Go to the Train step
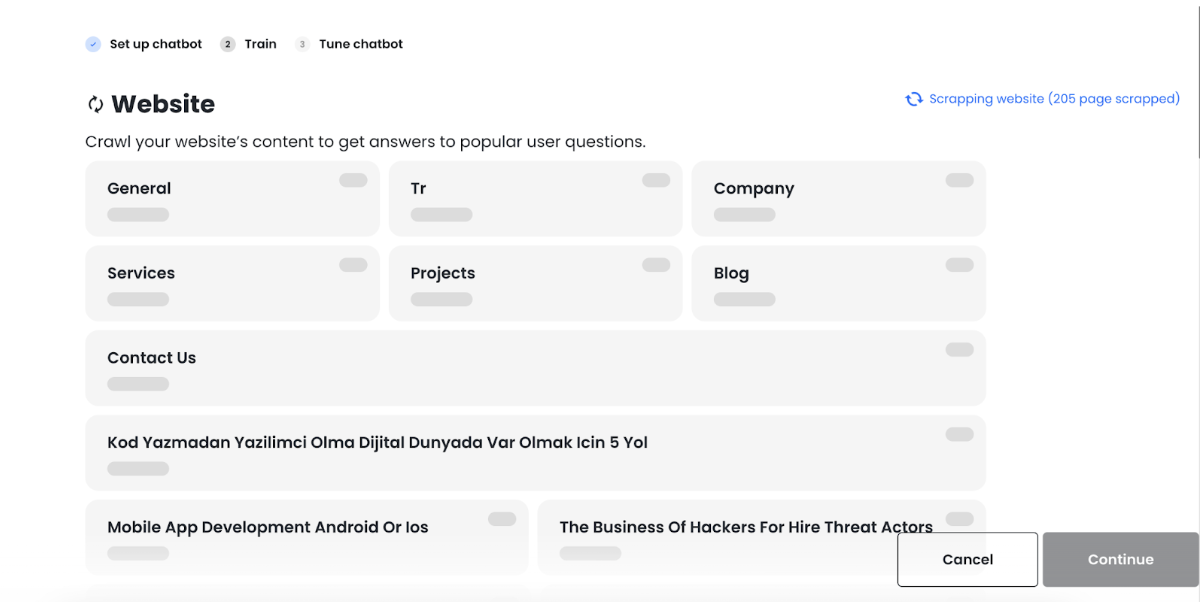Viewport: 1200px width, 602px height. tap(260, 44)
